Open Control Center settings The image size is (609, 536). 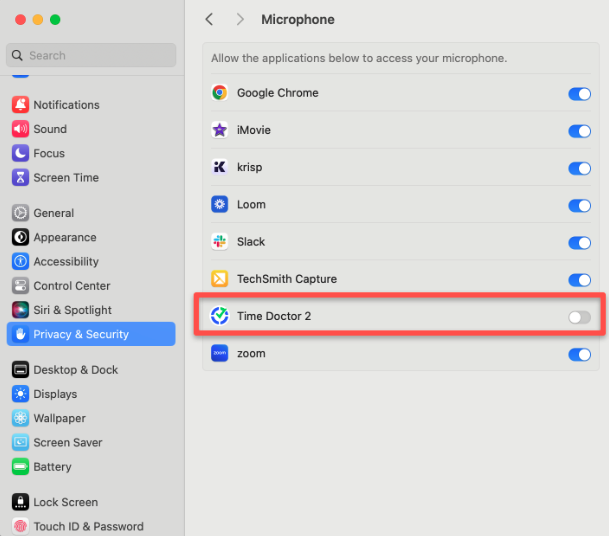(x=71, y=286)
